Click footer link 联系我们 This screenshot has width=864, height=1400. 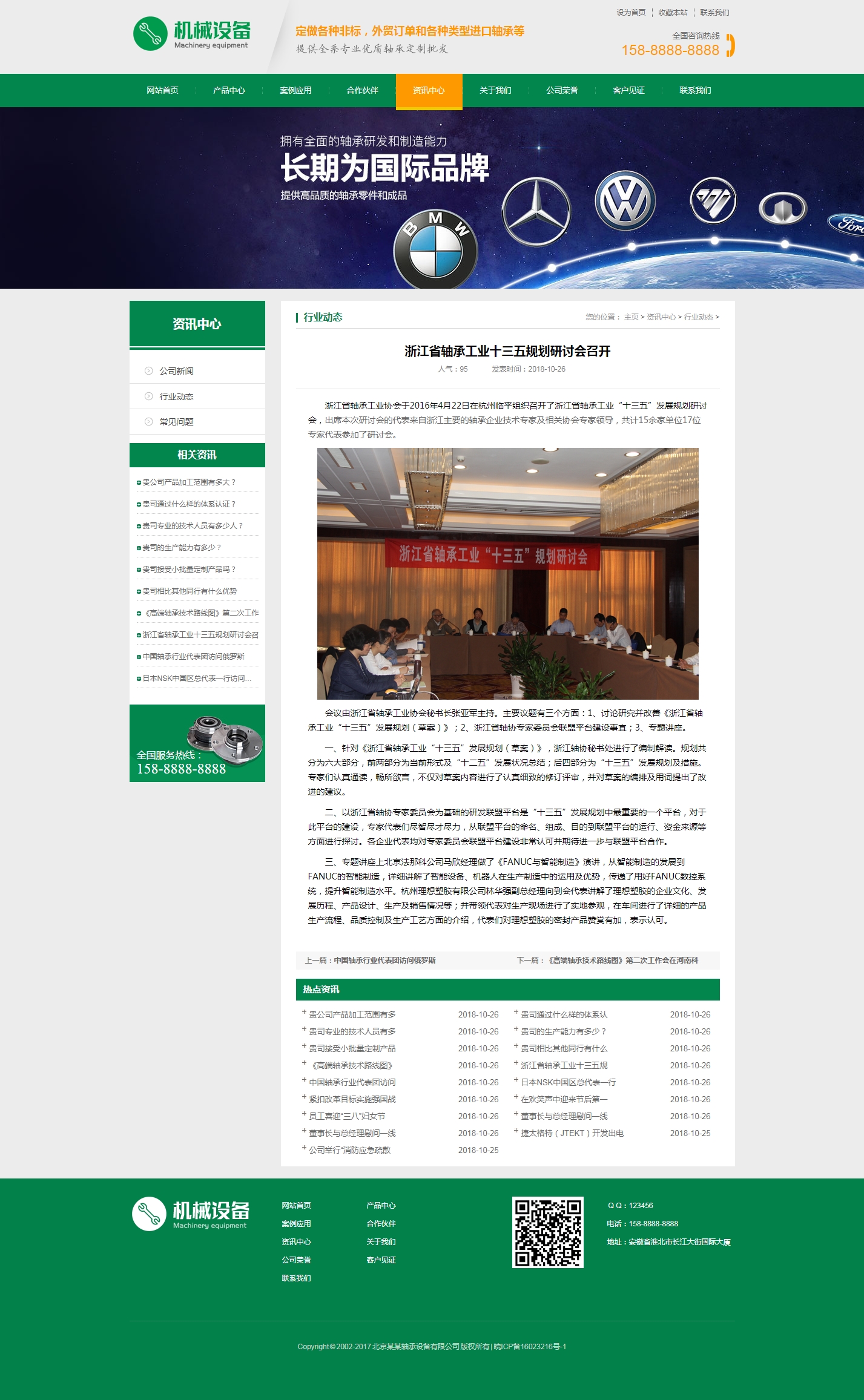(296, 1279)
